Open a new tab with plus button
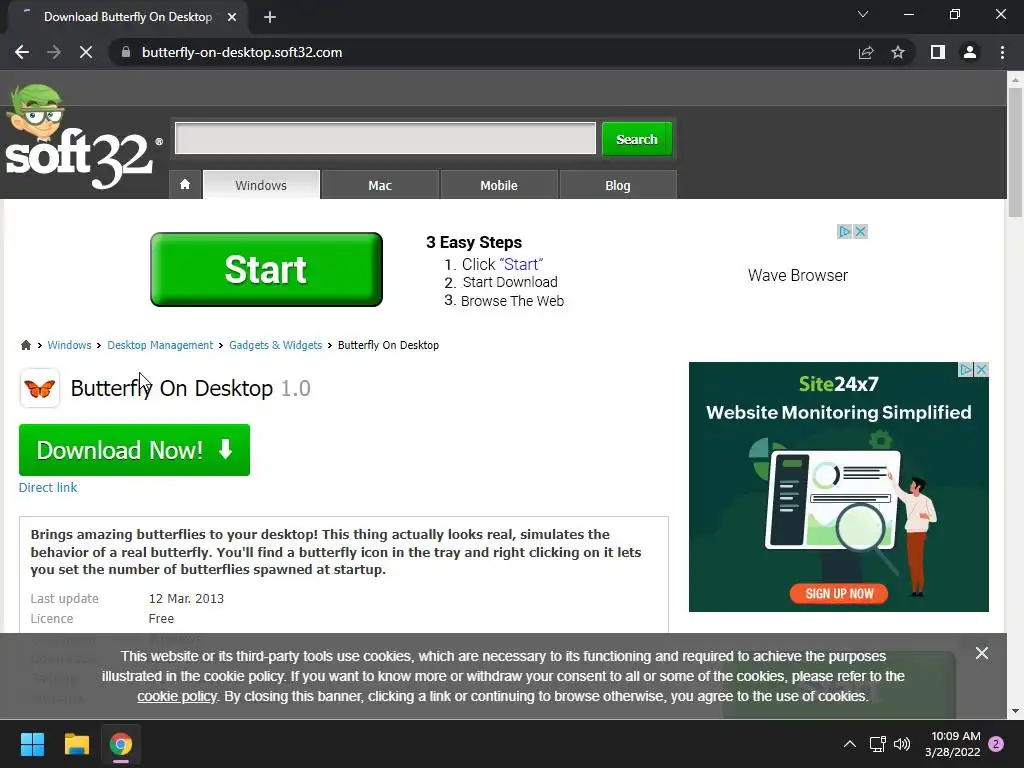Image resolution: width=1024 pixels, height=768 pixels. [270, 17]
